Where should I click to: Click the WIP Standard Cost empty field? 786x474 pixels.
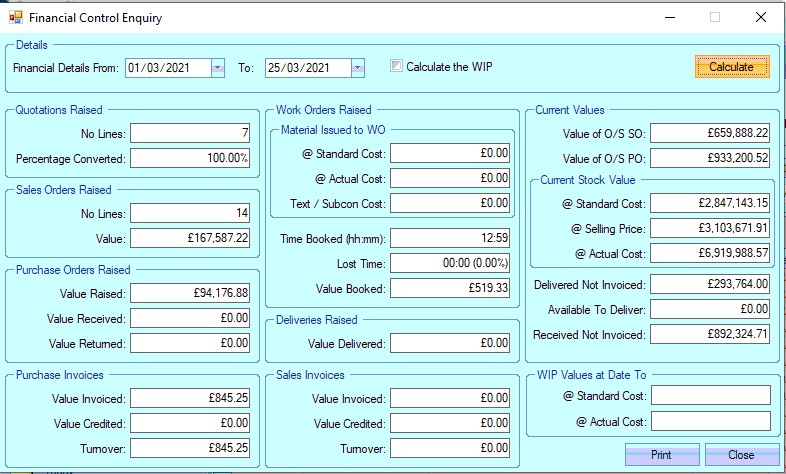coord(711,395)
